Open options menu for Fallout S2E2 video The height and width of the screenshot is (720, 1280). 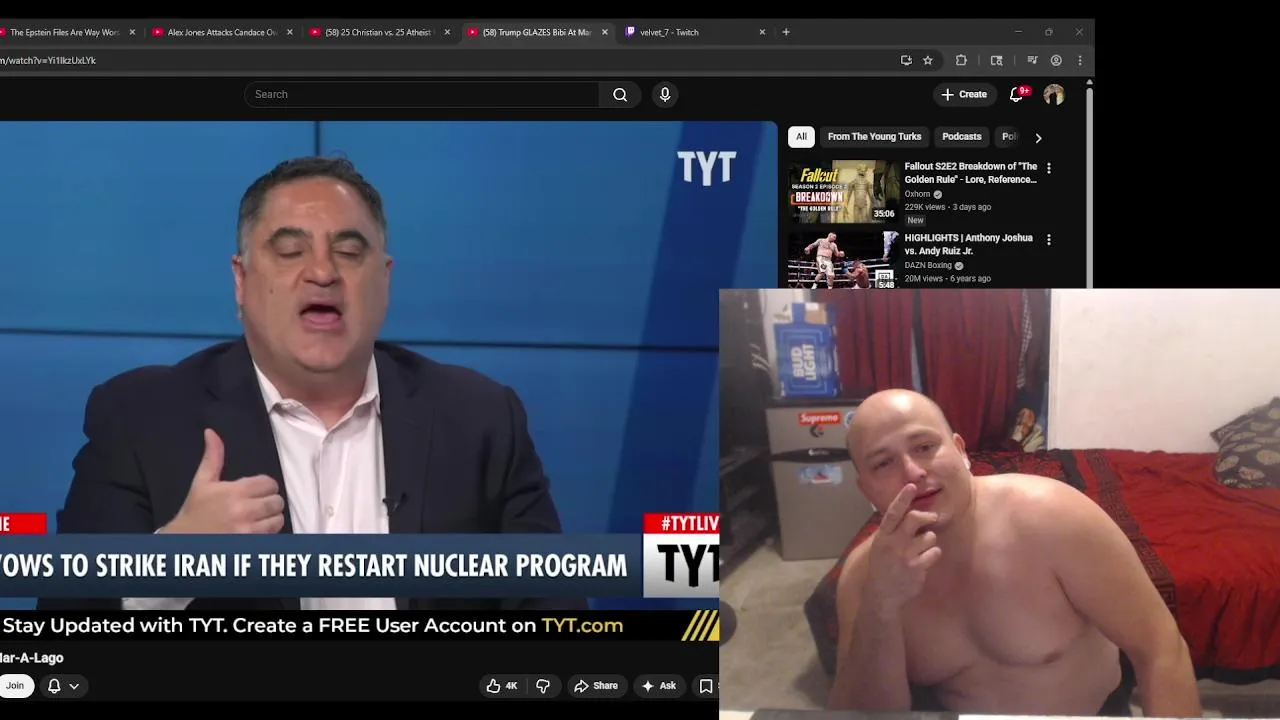click(x=1048, y=168)
